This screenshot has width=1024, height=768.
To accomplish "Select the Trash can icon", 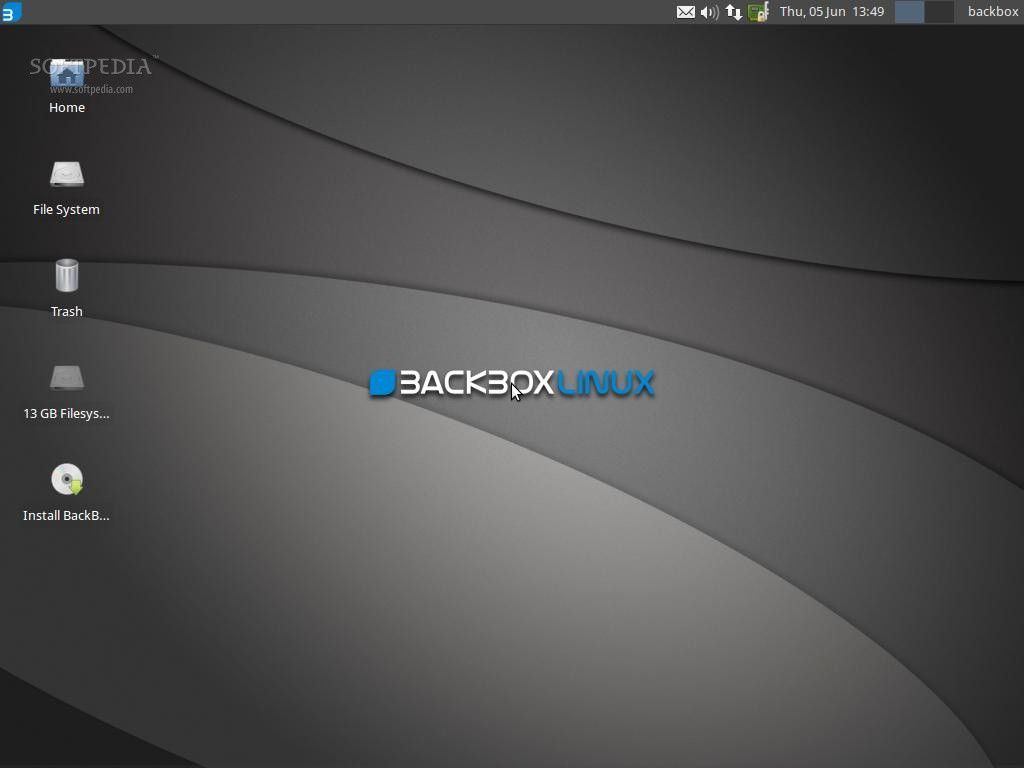I will click(x=67, y=276).
